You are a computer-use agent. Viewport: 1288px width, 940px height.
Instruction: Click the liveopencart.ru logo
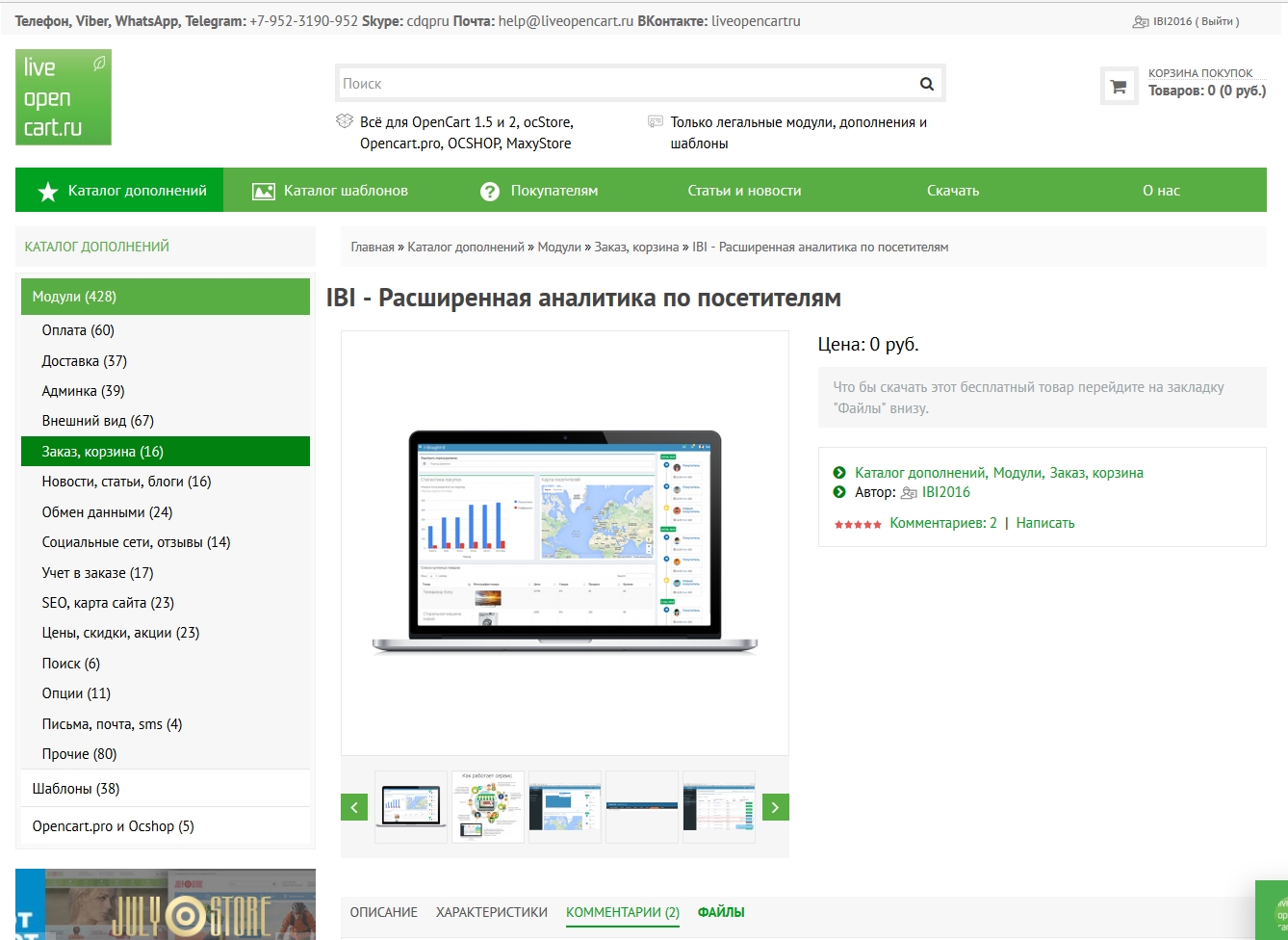[64, 97]
